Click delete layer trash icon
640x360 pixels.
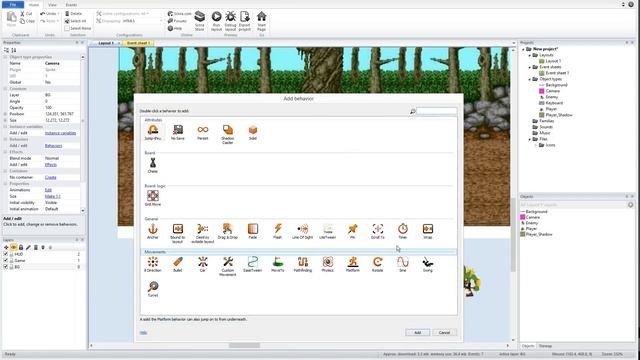[36, 247]
